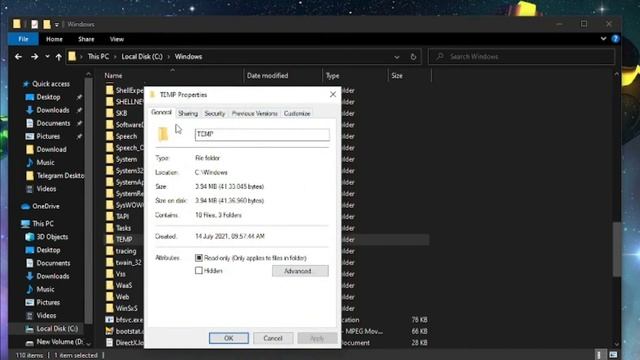Viewport: 640px width, 360px height.
Task: Click the SKB folder icon
Action: click(109, 113)
